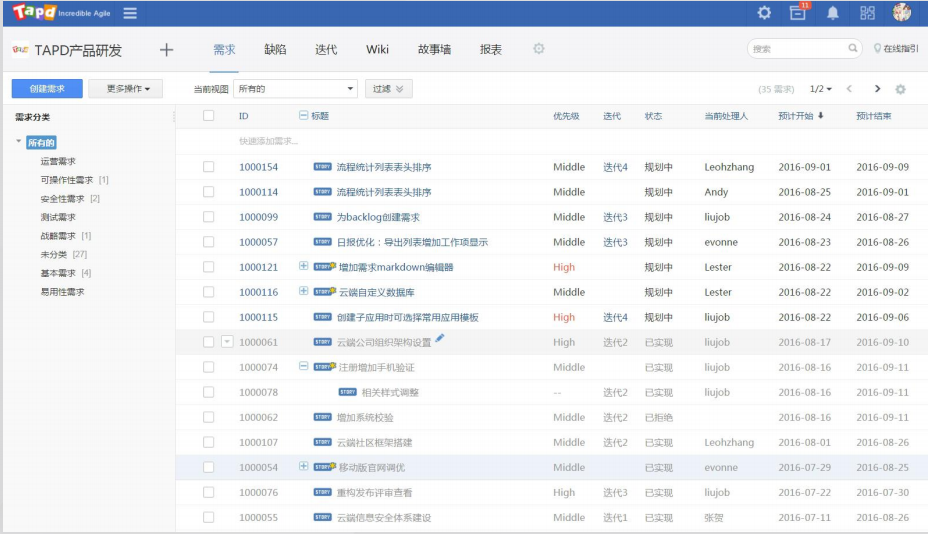
Task: Check the box for requirement 1000061
Action: tap(208, 342)
